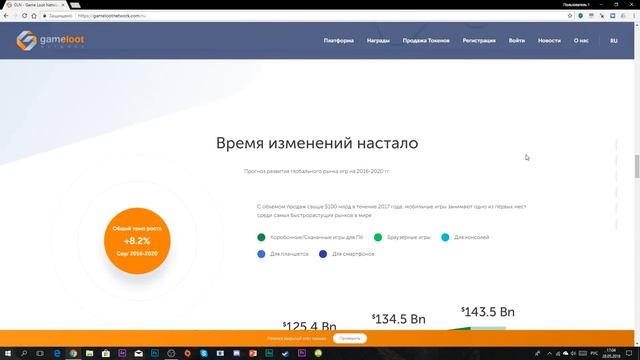Reload the page with refresh icon
This screenshot has width=640, height=360.
click(24, 16)
